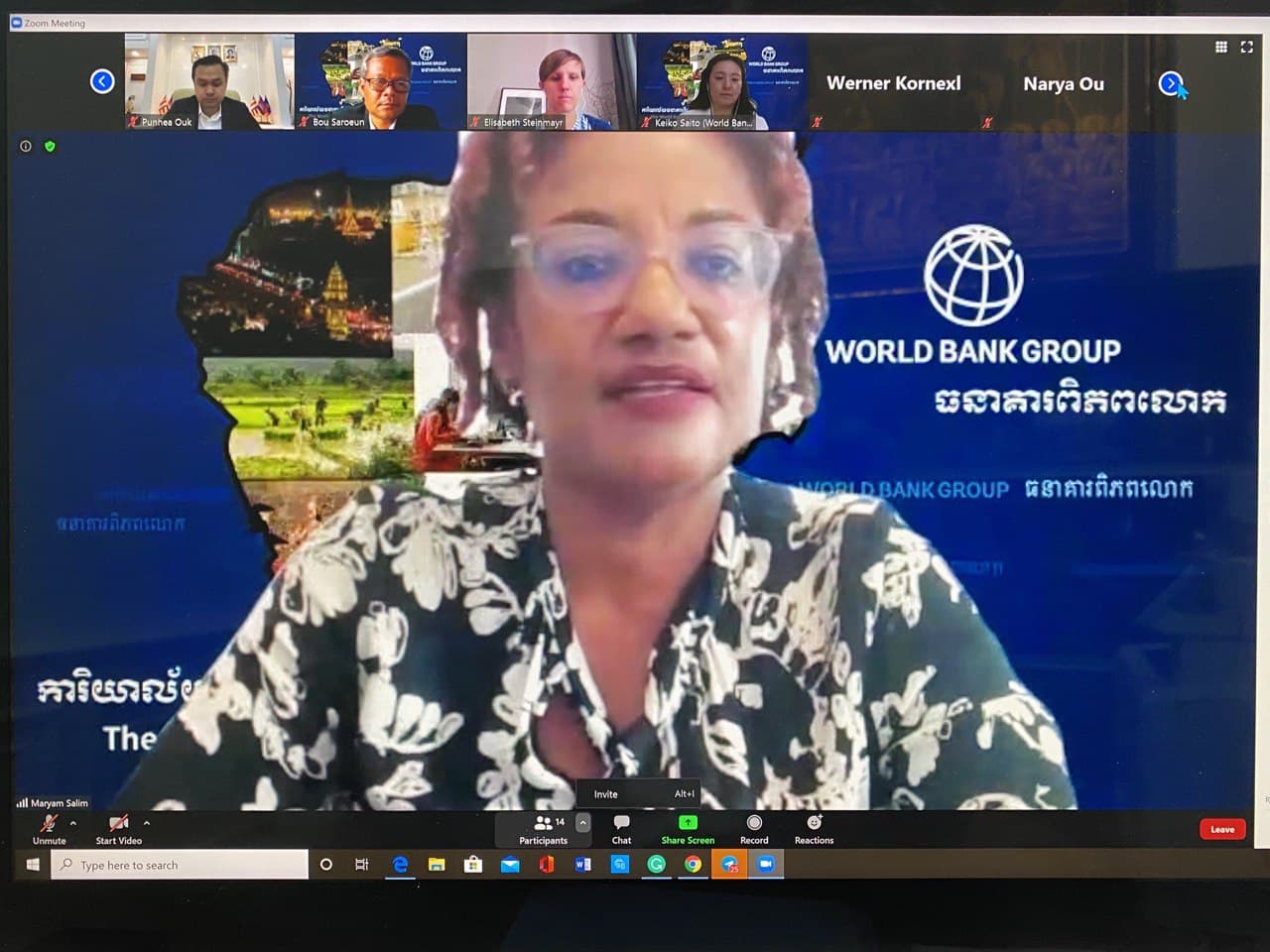Open Telegram icon with 25 badge

click(729, 865)
